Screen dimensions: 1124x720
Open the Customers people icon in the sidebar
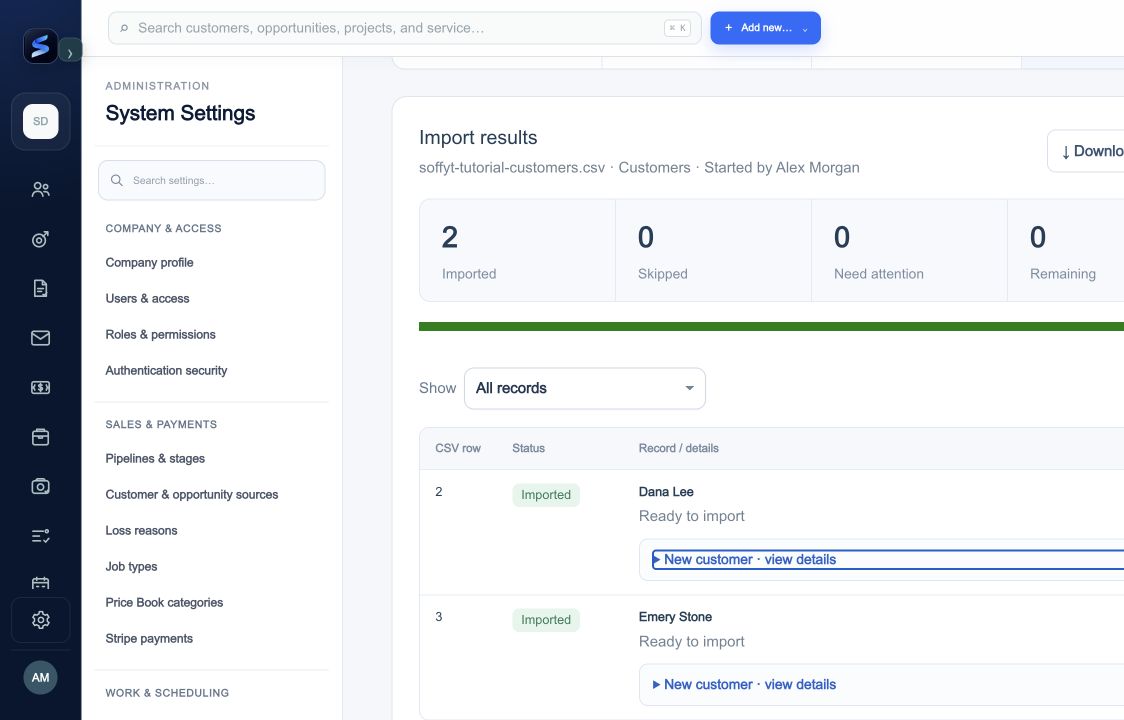click(41, 189)
